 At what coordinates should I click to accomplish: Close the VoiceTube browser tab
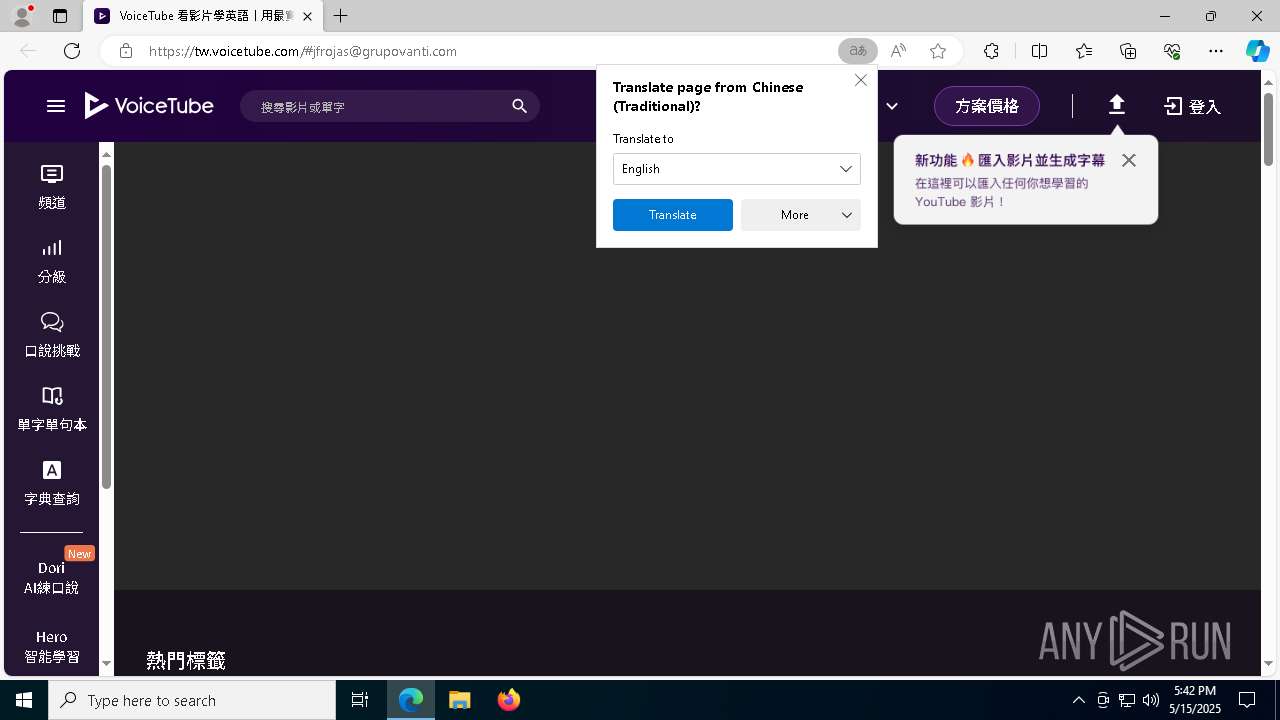[307, 16]
